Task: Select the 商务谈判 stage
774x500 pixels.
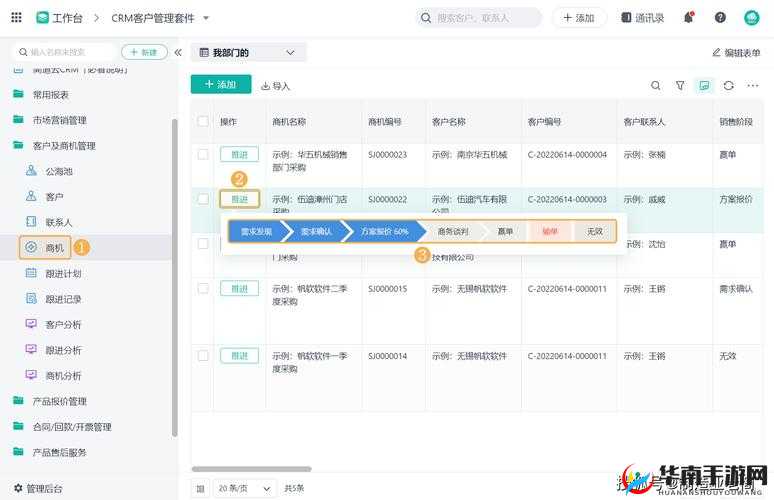Action: (x=453, y=231)
